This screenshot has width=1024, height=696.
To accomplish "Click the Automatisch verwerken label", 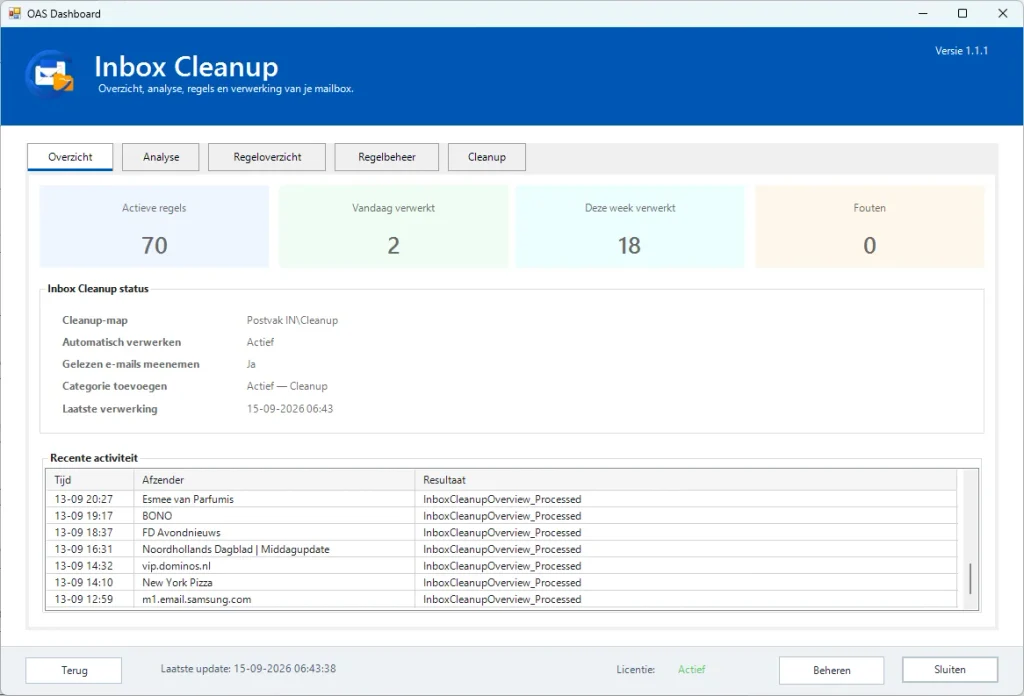I will (x=121, y=341).
